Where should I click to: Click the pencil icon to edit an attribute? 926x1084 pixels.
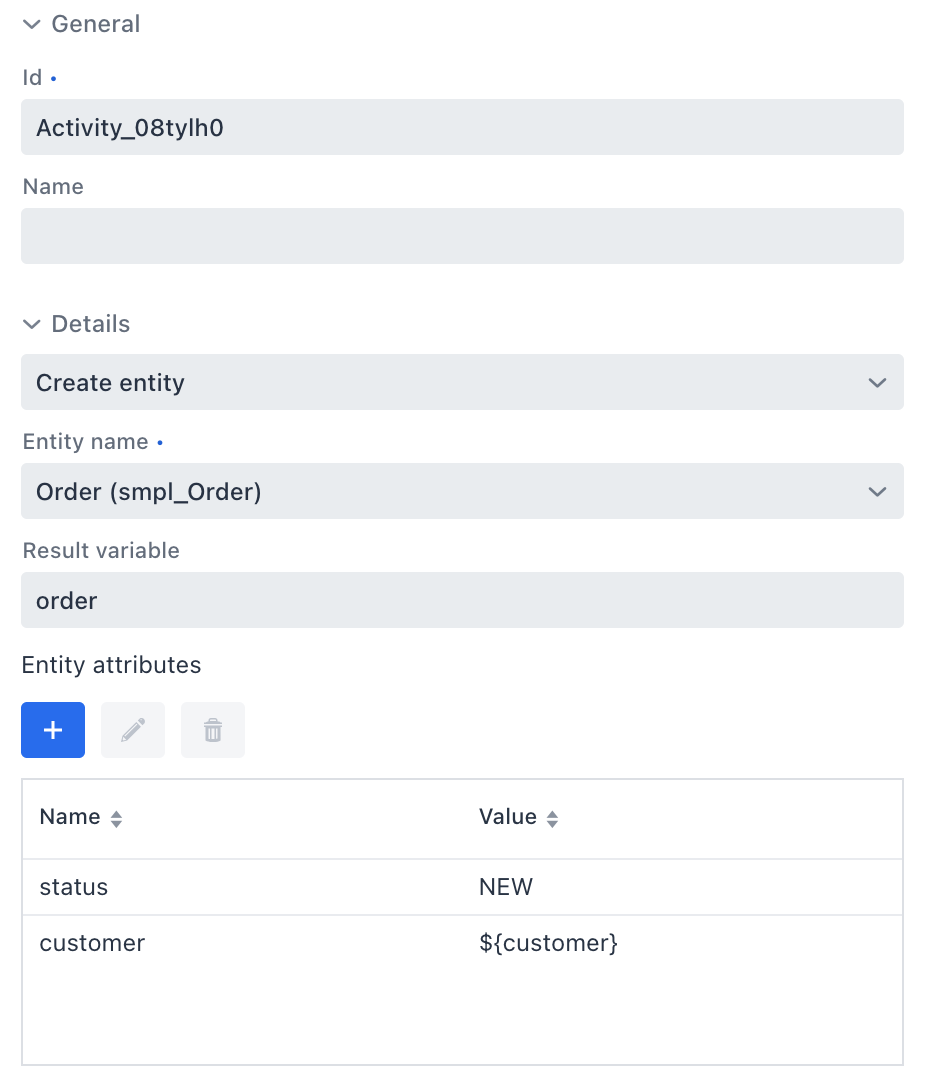[132, 730]
